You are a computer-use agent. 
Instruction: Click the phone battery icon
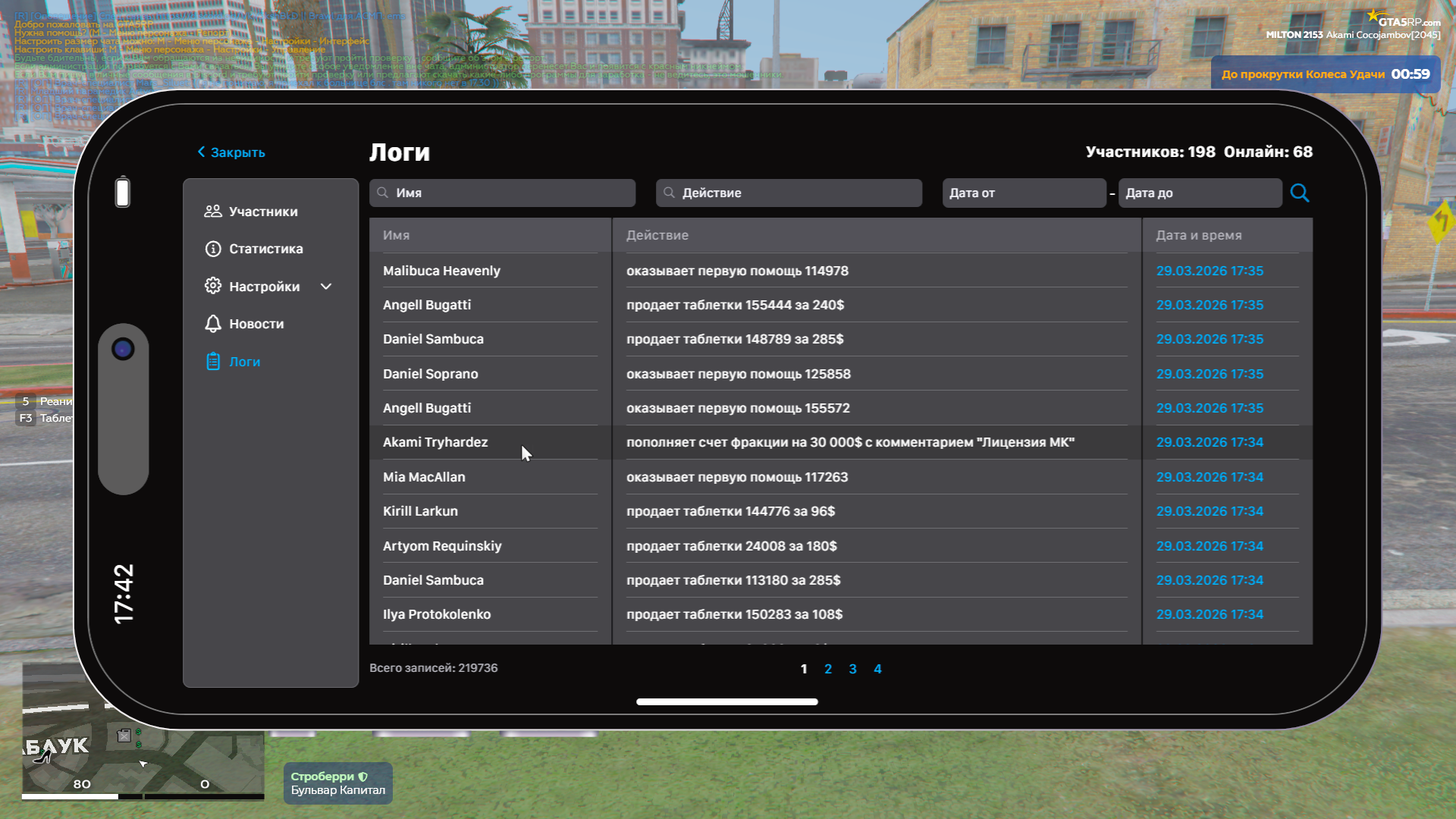(x=123, y=192)
